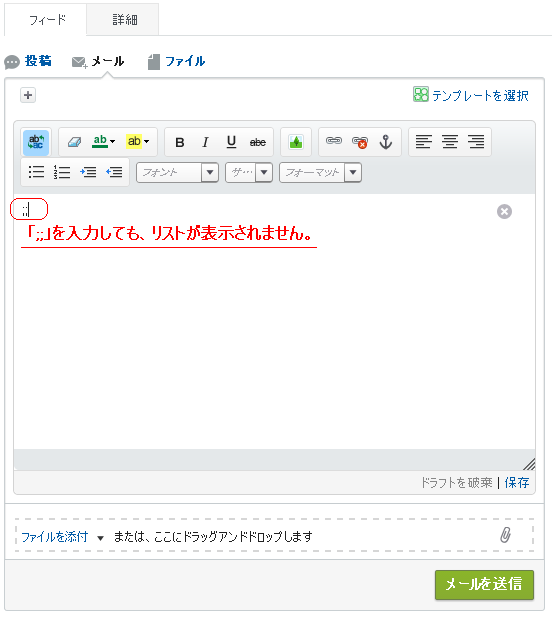
Task: Open the フォント font dropdown
Action: pos(177,172)
